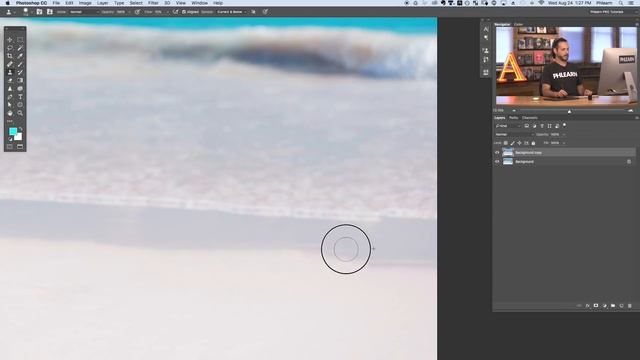640x360 pixels.
Task: Open the File menu
Action: coord(56,3)
